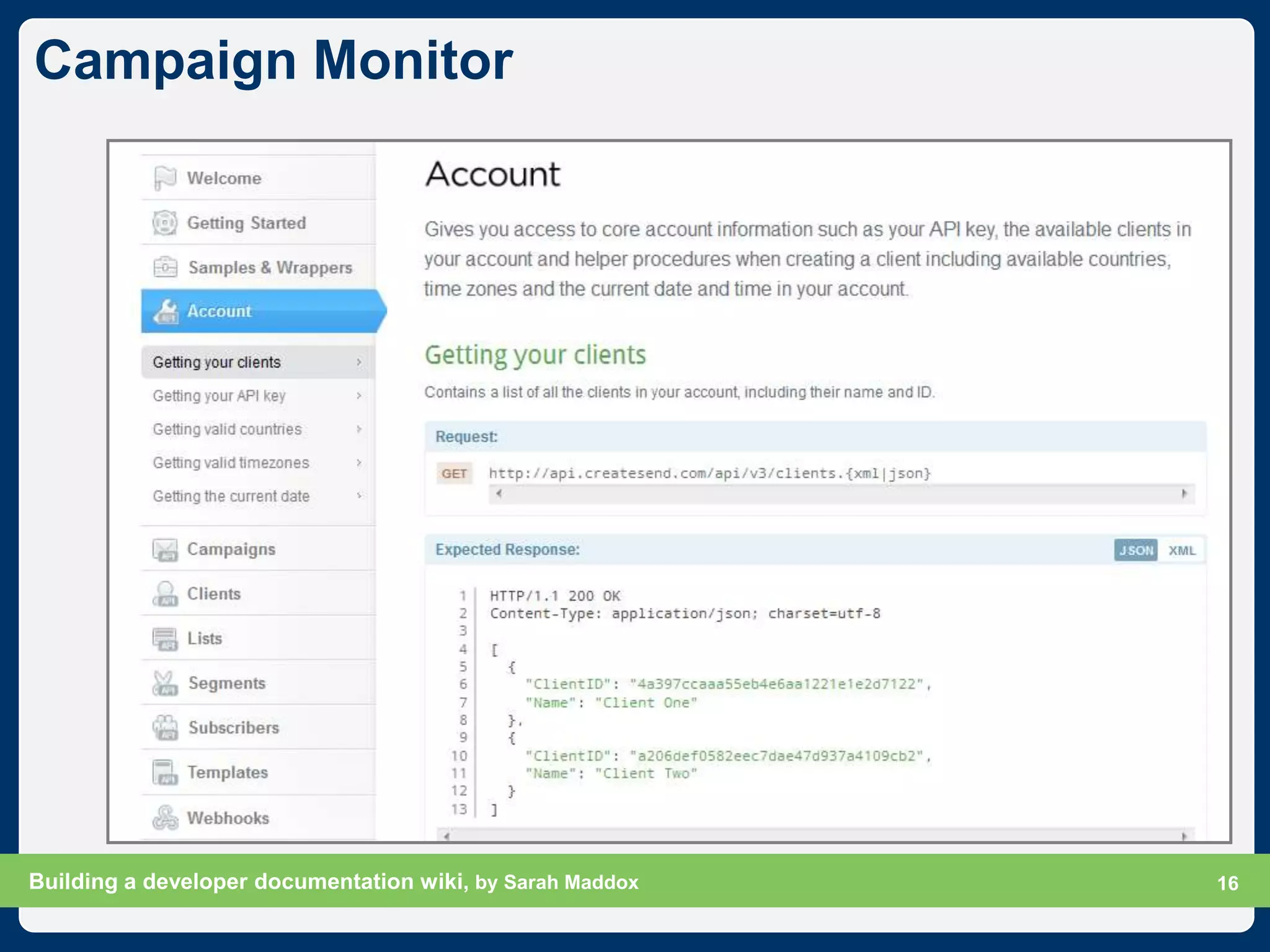Click the Clients person icon

coord(166,594)
